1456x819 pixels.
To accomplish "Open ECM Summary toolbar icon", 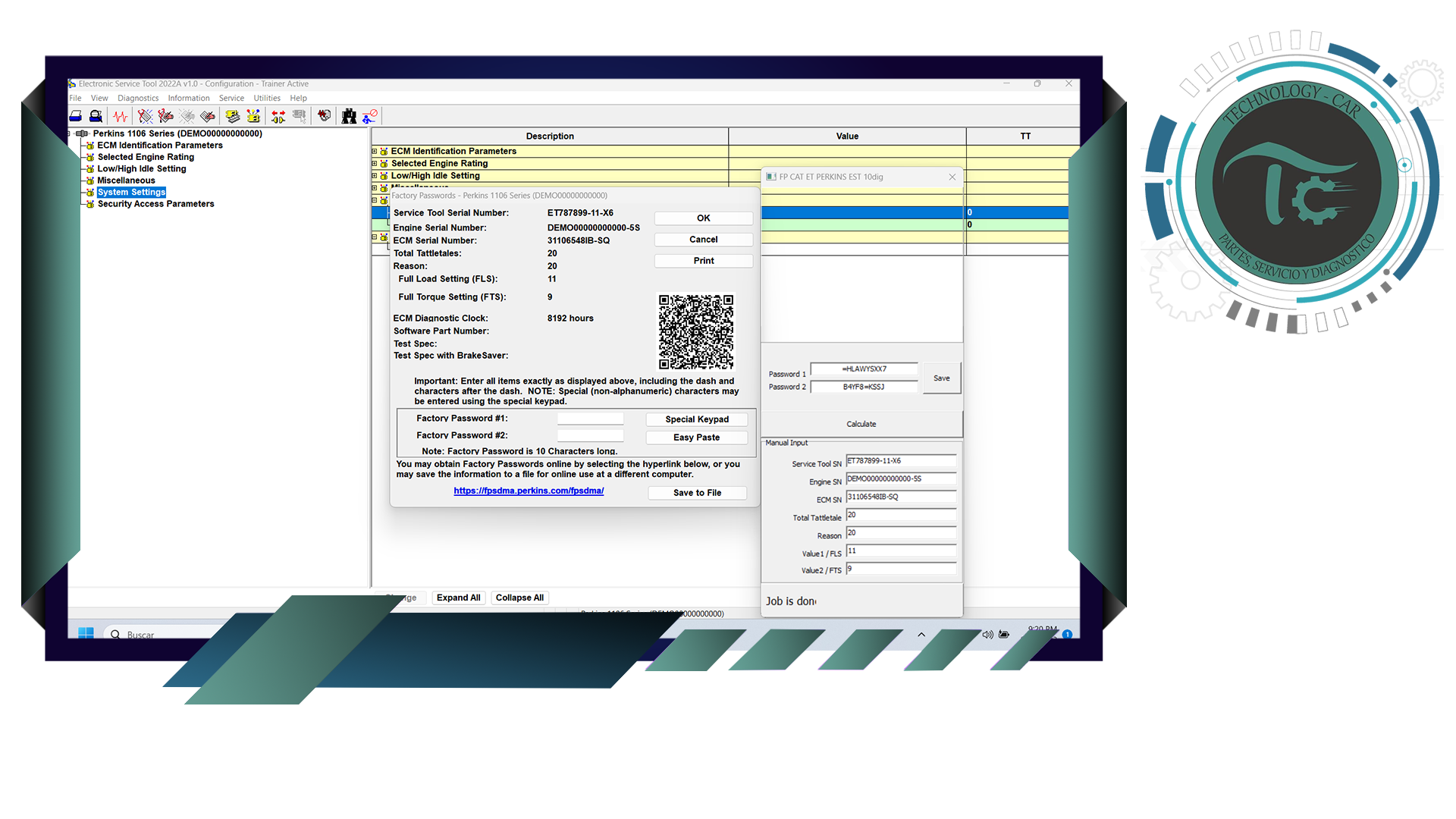I will pos(233,116).
